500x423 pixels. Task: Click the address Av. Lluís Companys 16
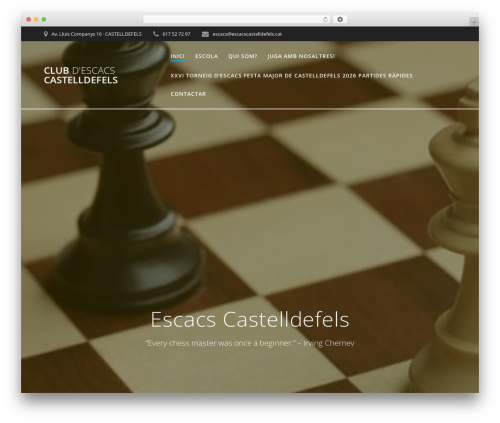click(96, 34)
